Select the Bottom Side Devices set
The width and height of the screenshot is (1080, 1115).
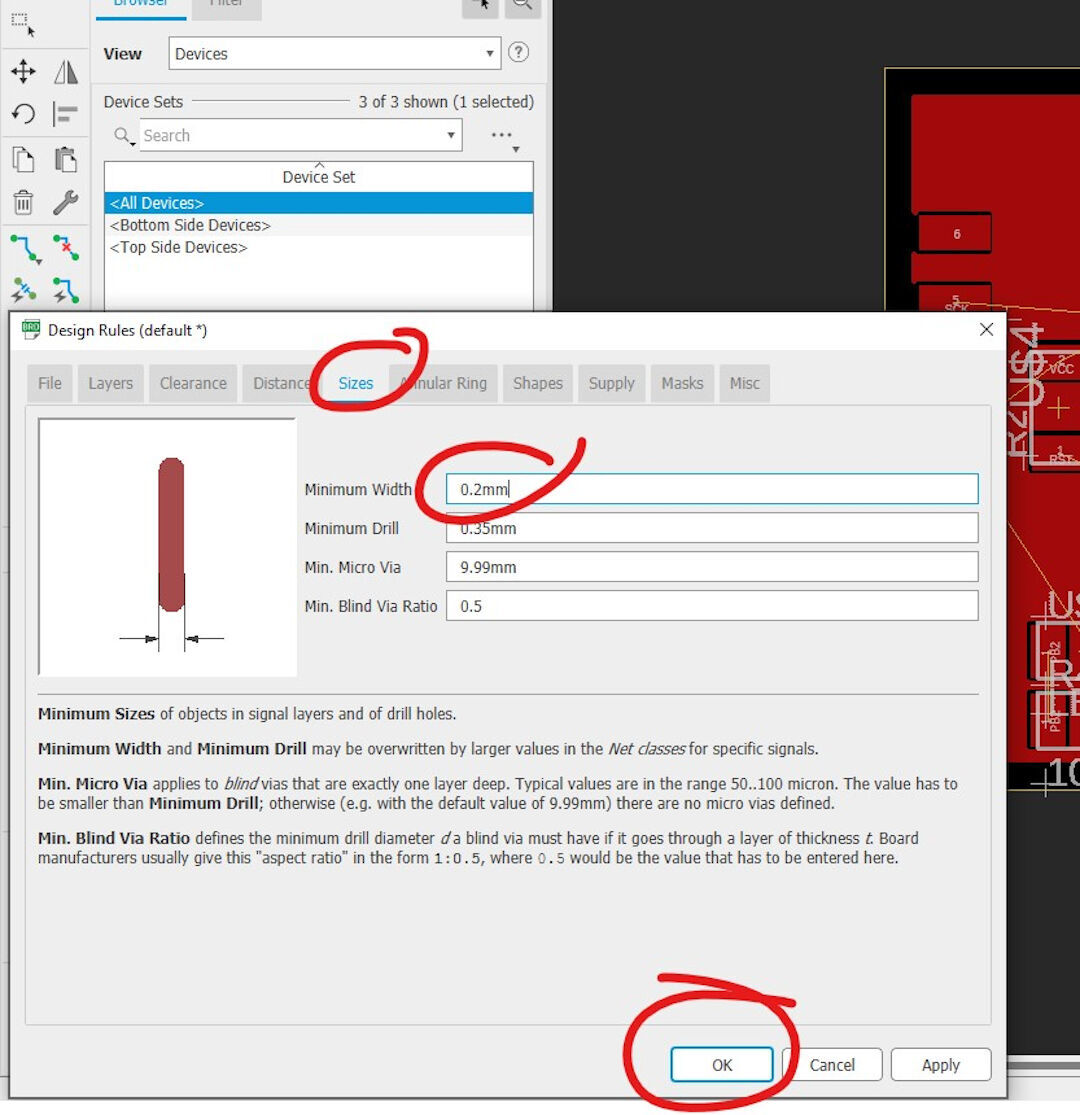(190, 225)
